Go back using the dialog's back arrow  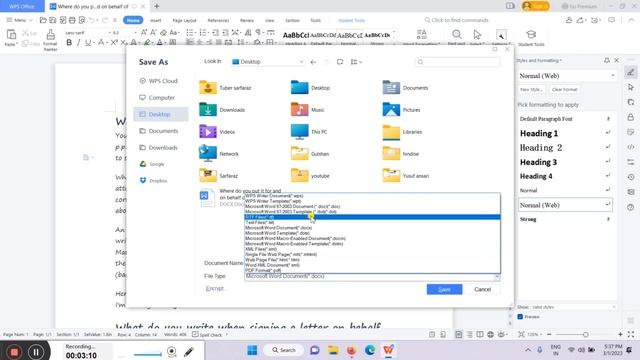pyautogui.click(x=313, y=62)
